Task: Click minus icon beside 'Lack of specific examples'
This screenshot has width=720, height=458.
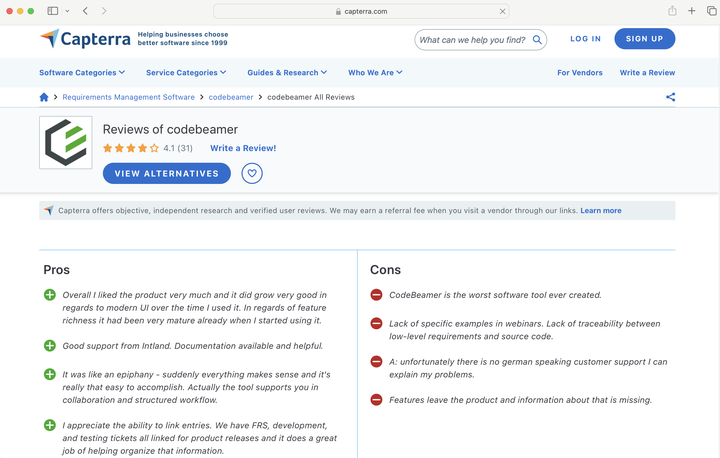Action: (376, 323)
